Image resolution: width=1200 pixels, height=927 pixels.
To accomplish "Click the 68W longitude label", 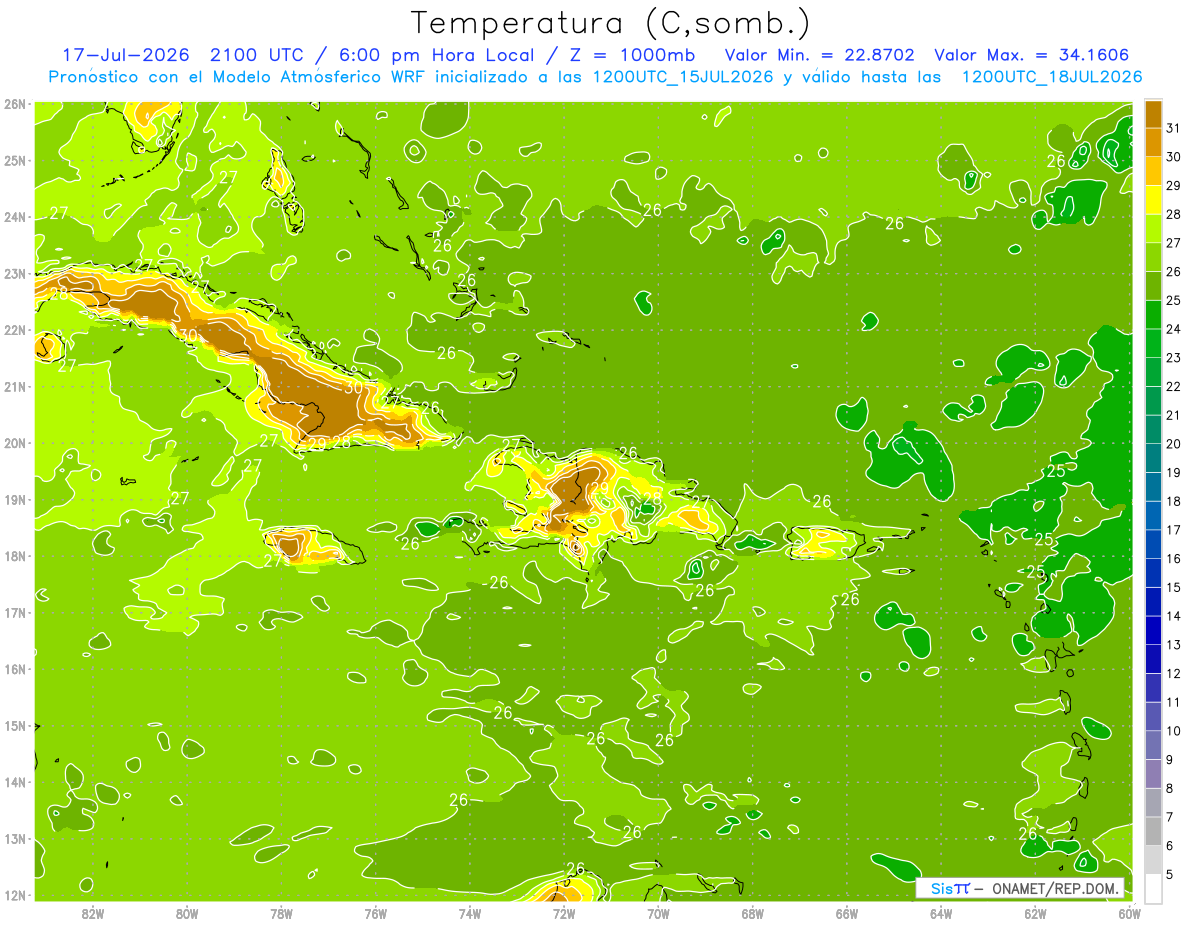I will click(x=752, y=913).
